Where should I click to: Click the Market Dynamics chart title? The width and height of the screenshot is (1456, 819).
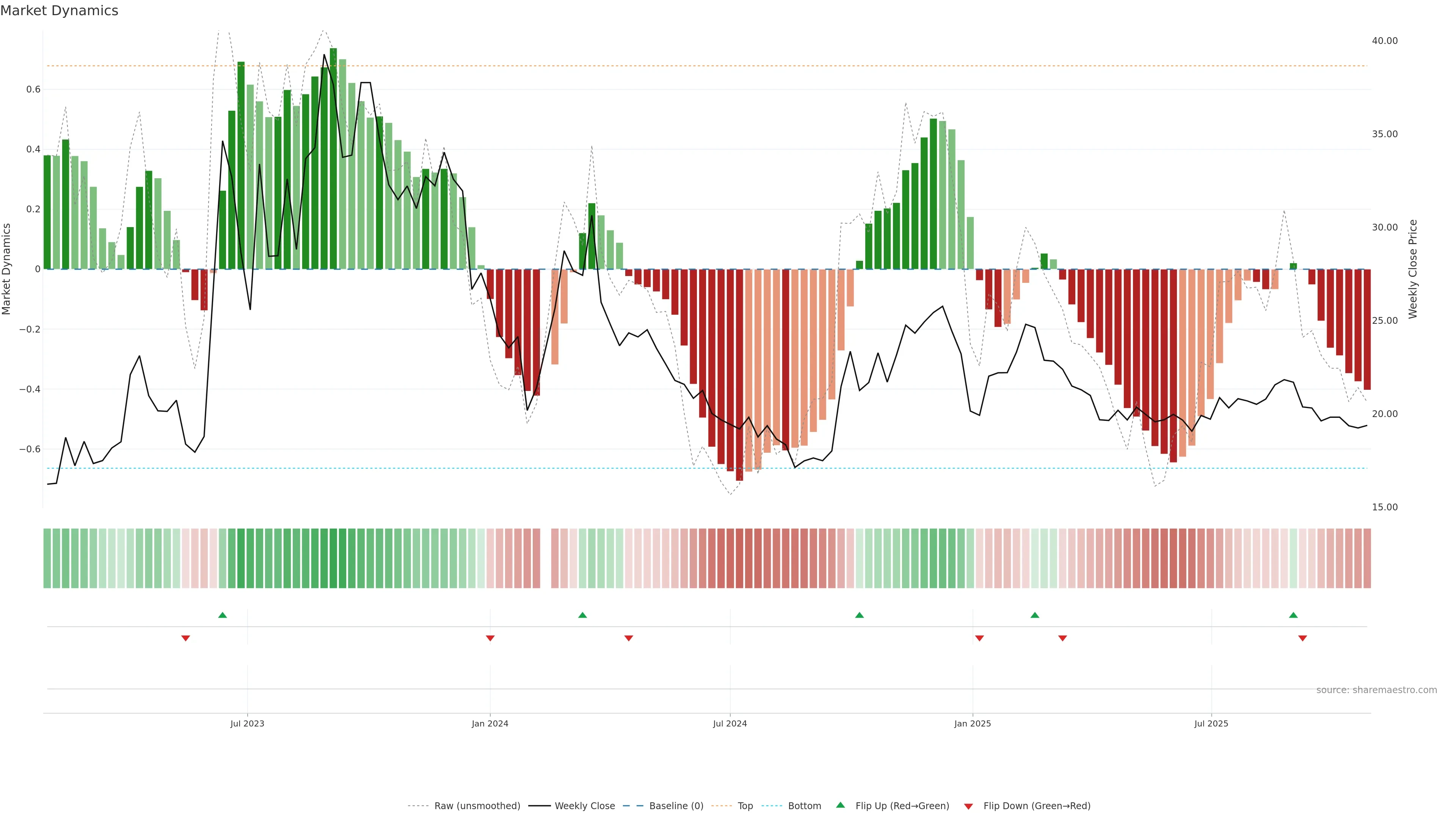pos(60,11)
